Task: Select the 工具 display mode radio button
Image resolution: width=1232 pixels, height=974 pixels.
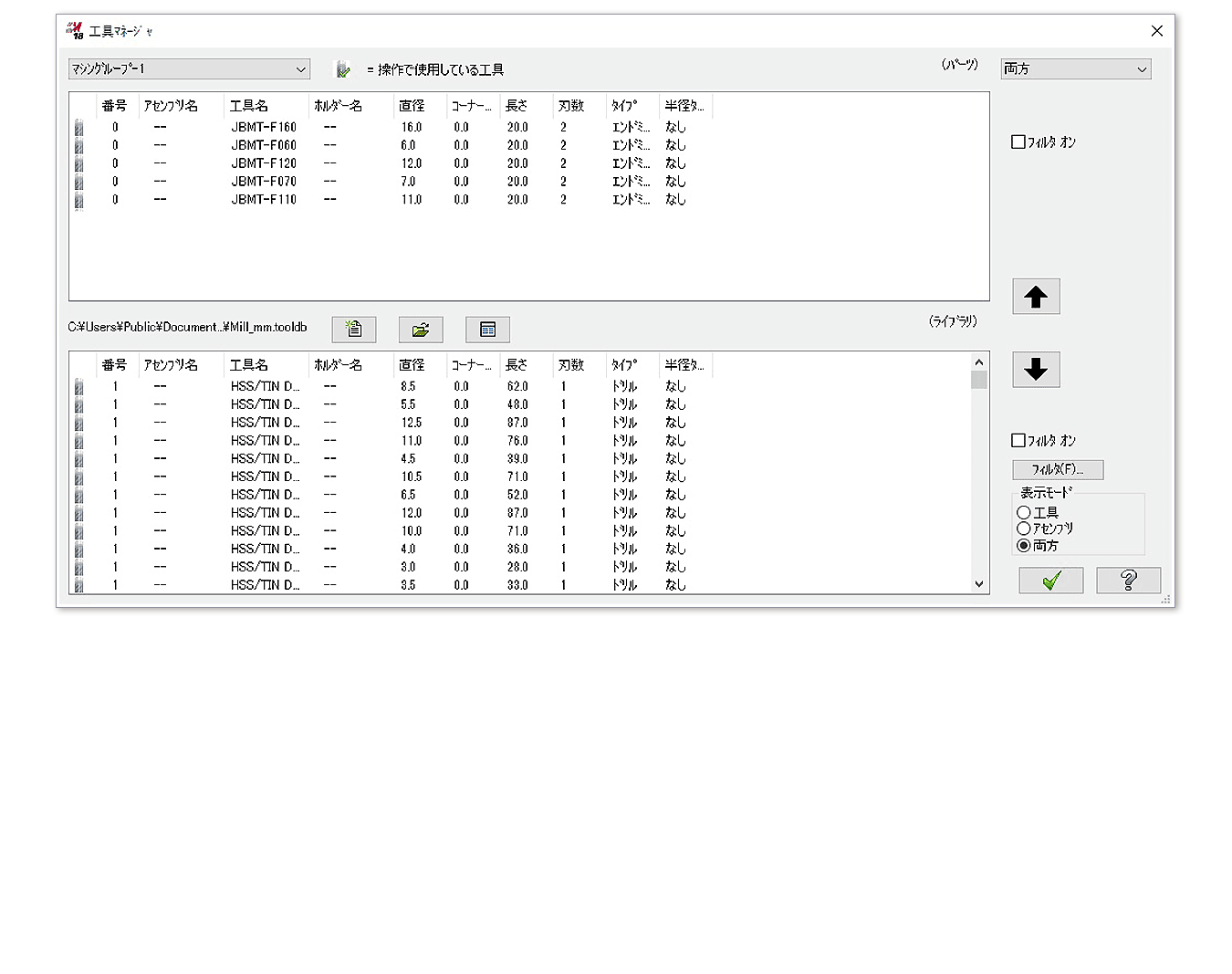Action: (x=1024, y=513)
